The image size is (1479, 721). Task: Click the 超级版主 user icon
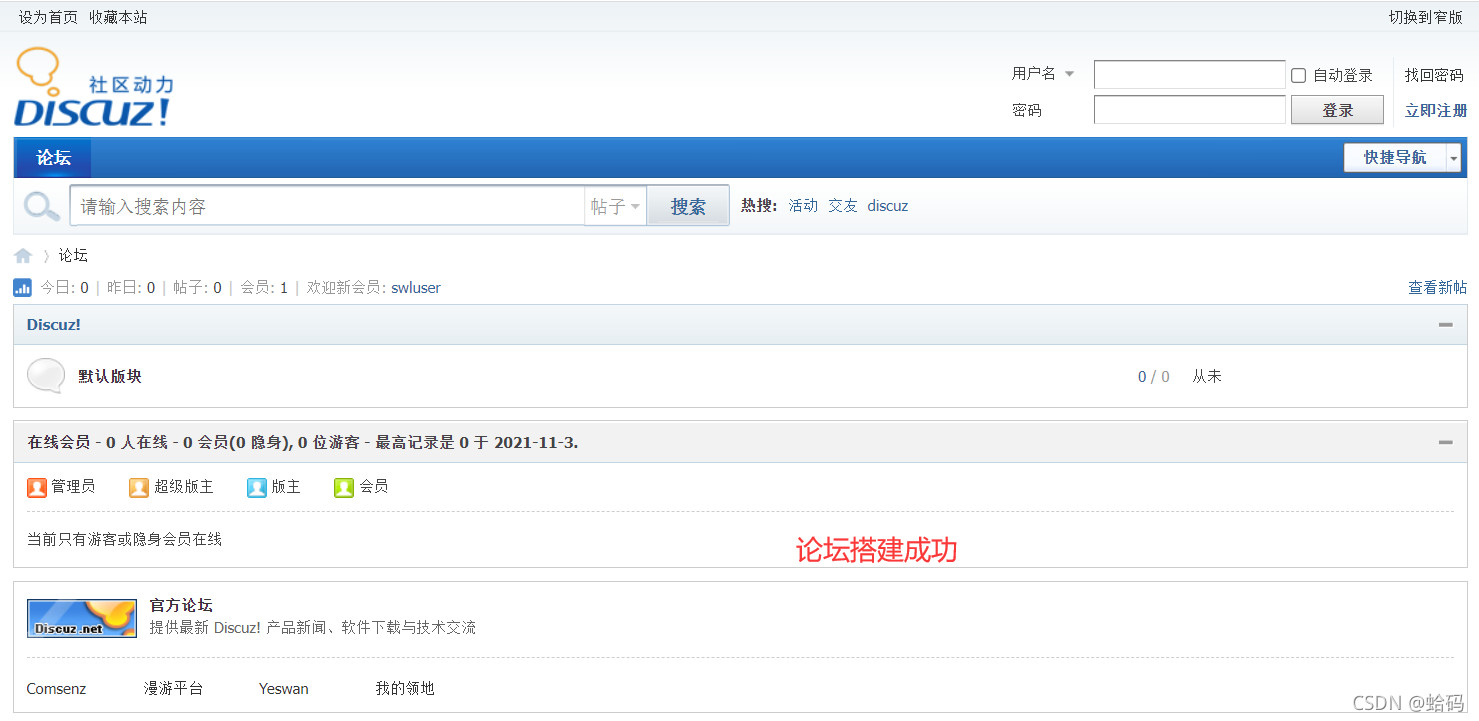point(139,487)
